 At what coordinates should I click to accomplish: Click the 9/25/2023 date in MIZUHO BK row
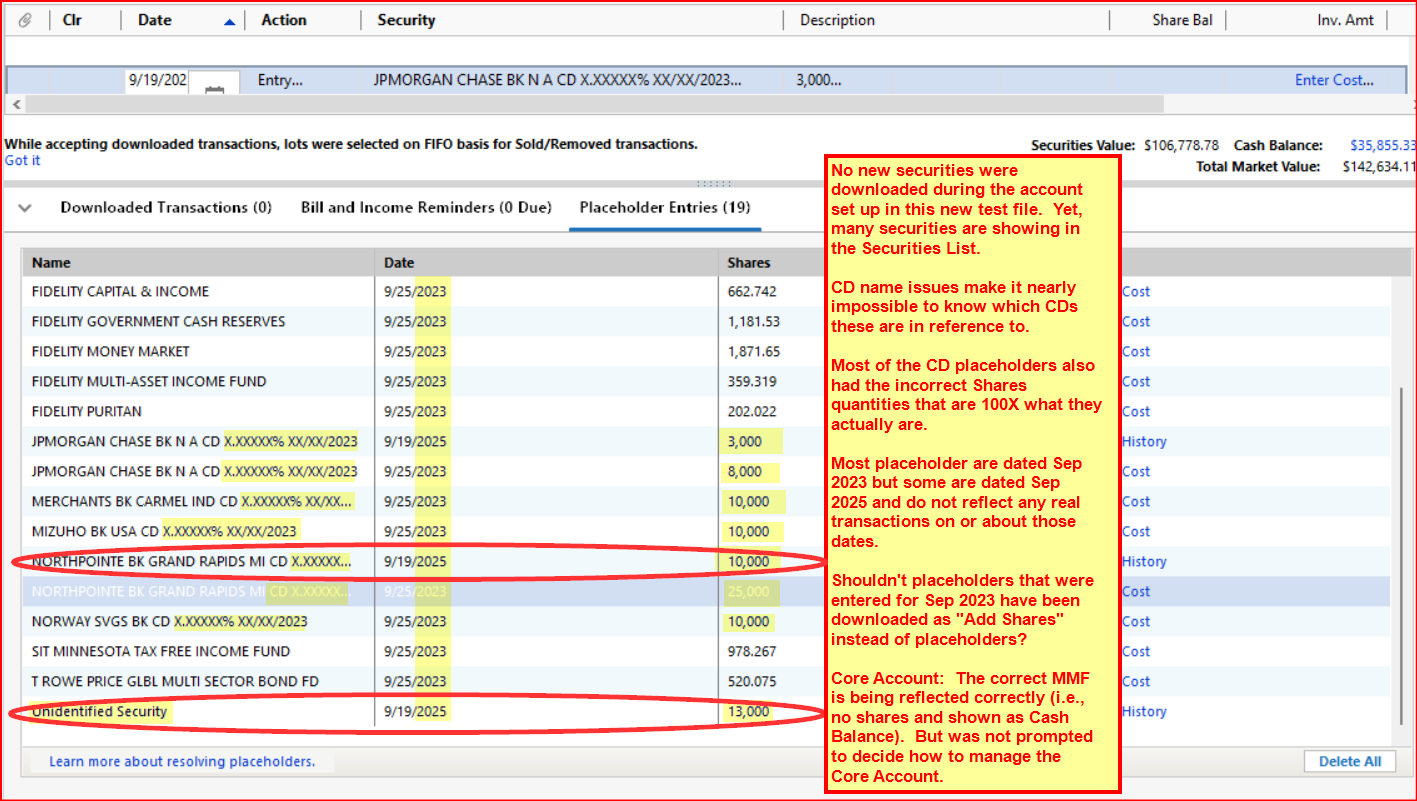point(415,532)
